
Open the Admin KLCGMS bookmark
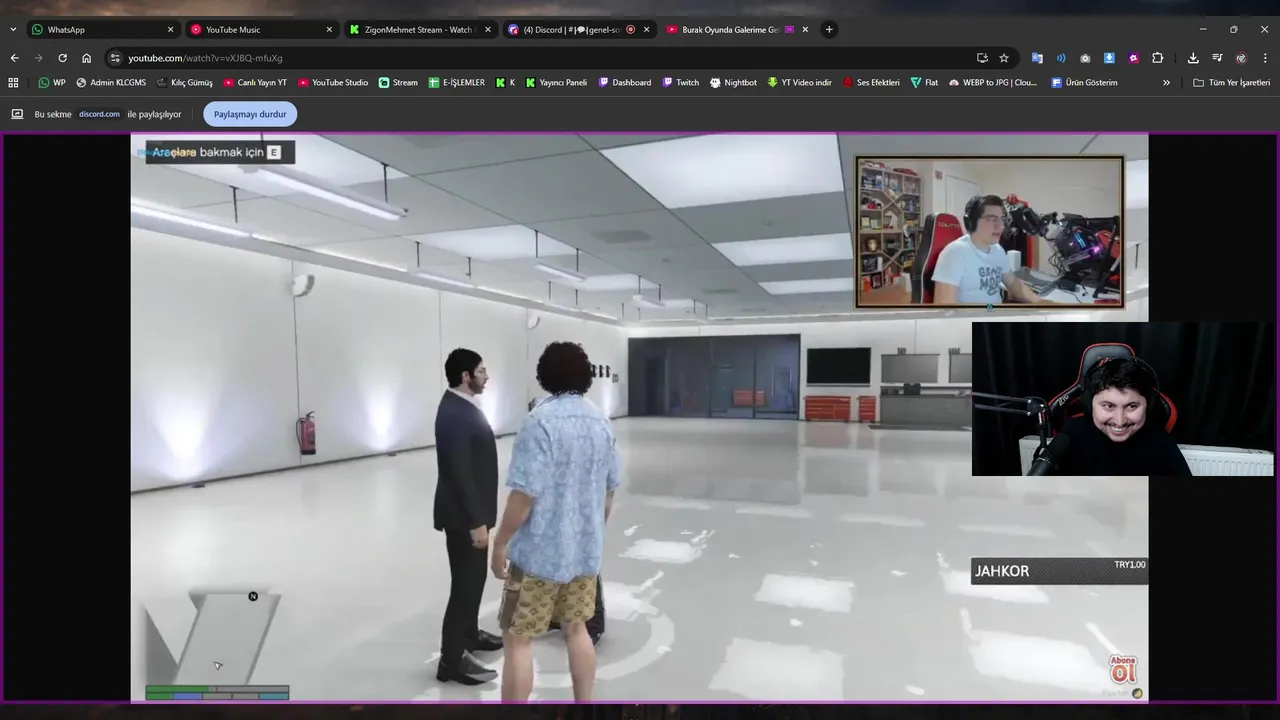110,83
